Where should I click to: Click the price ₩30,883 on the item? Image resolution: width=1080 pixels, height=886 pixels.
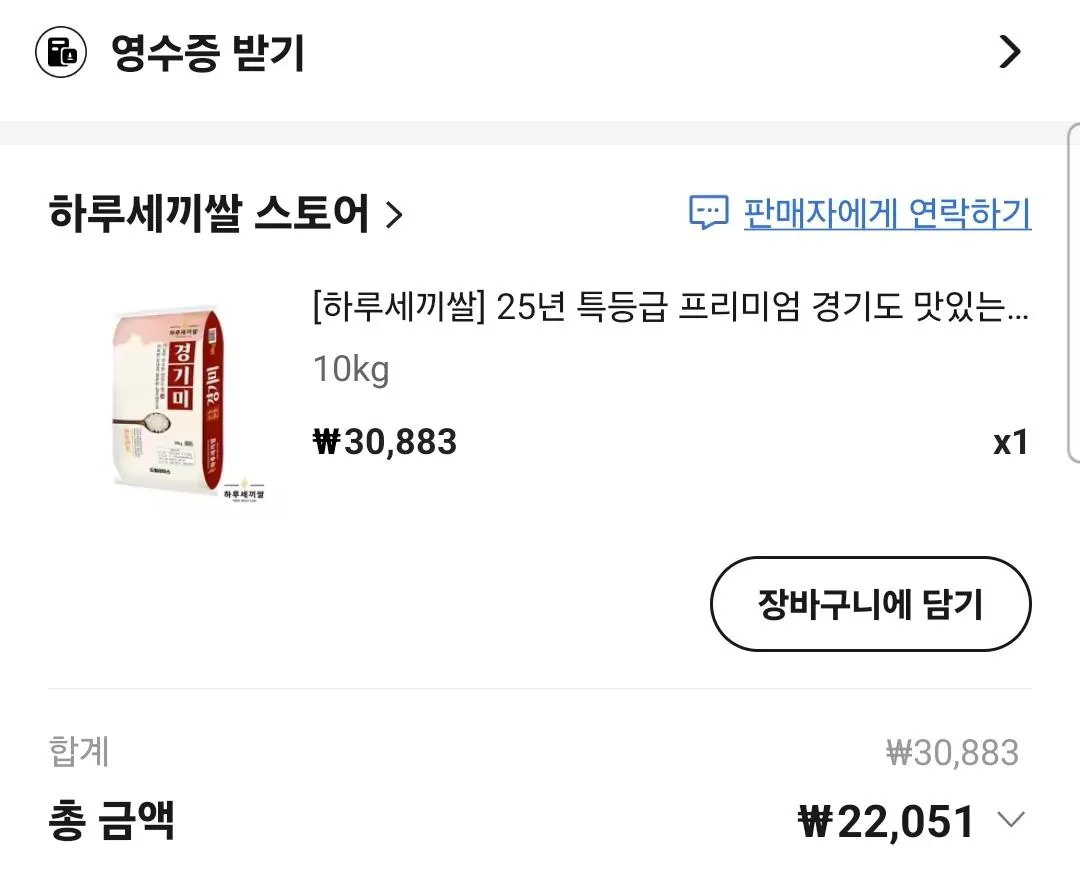pos(384,441)
